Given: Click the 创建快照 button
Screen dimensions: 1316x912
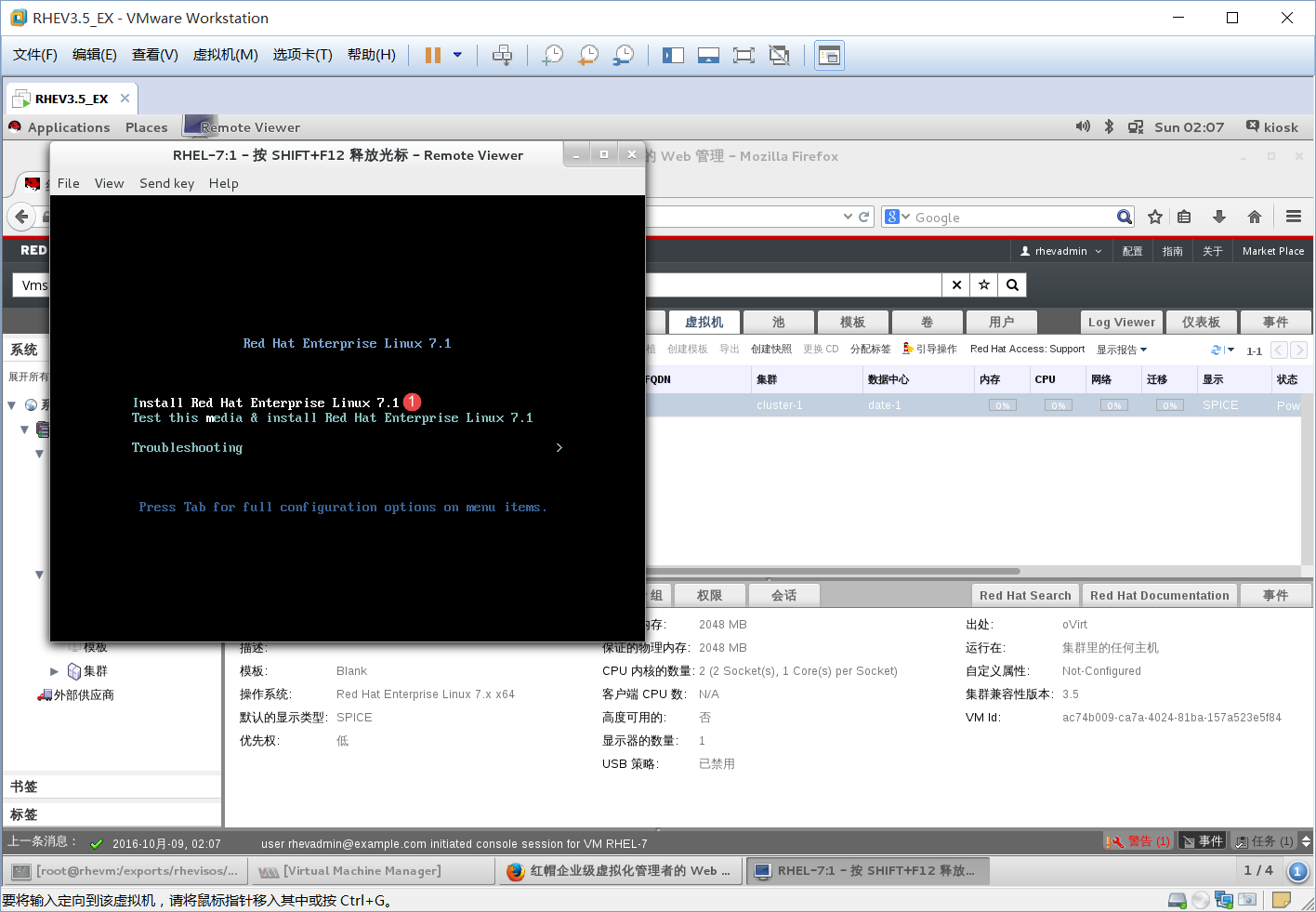Looking at the screenshot, I should (x=771, y=350).
